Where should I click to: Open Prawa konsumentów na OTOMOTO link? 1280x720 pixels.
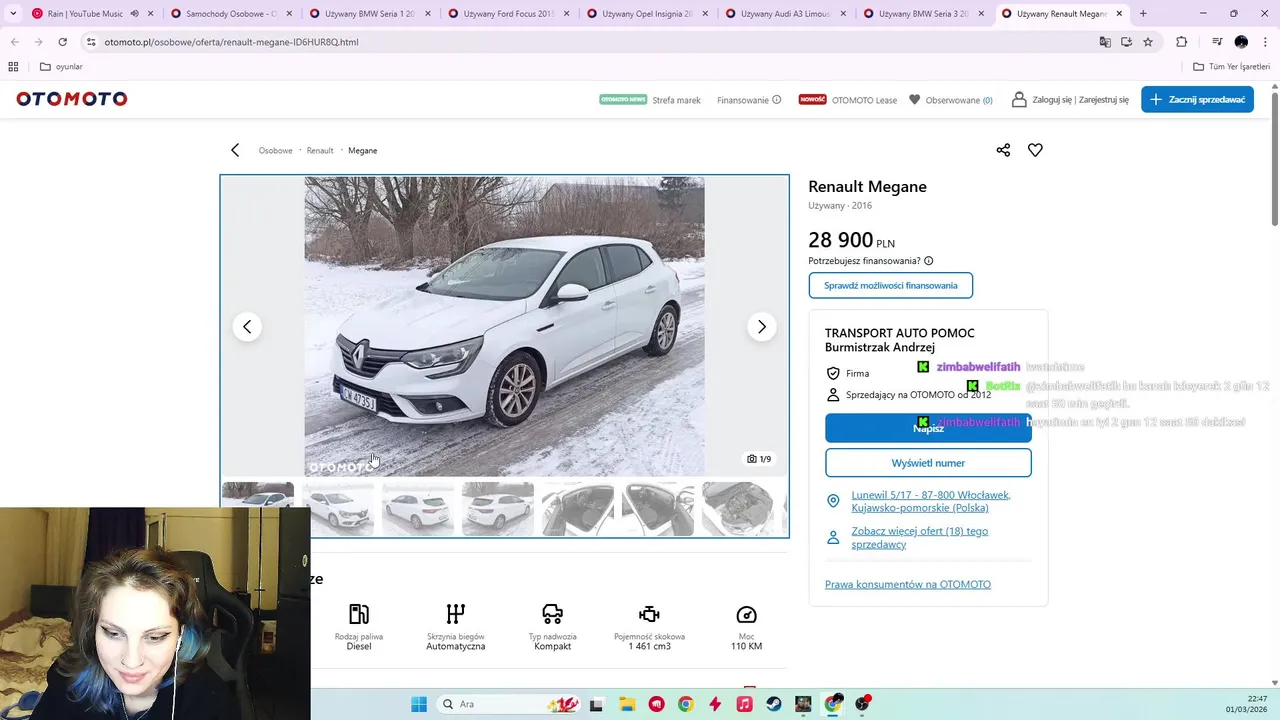click(908, 584)
